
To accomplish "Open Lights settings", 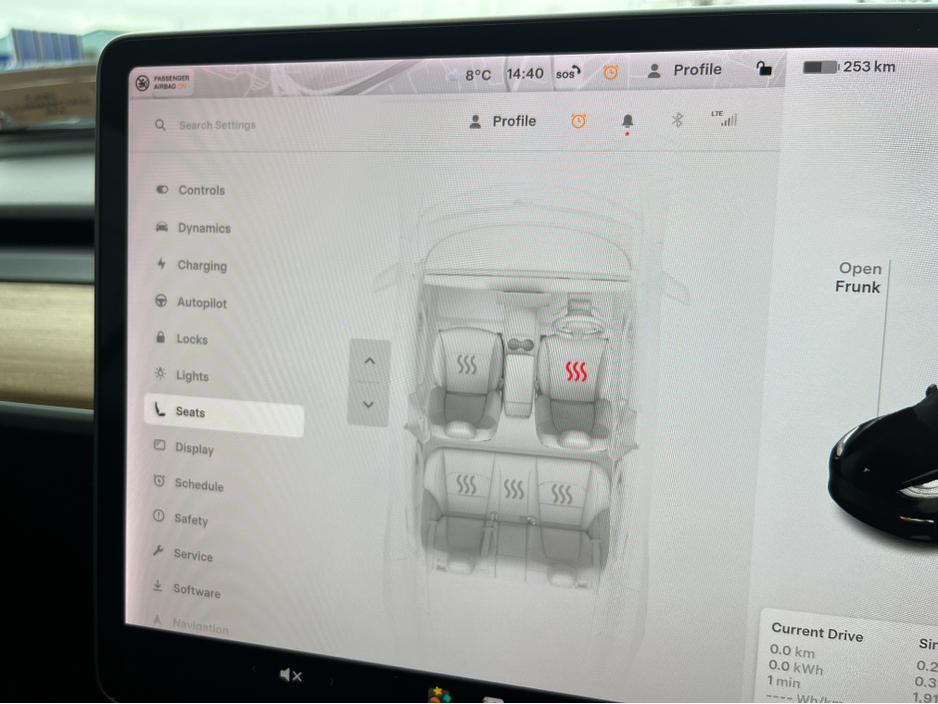I will [191, 376].
